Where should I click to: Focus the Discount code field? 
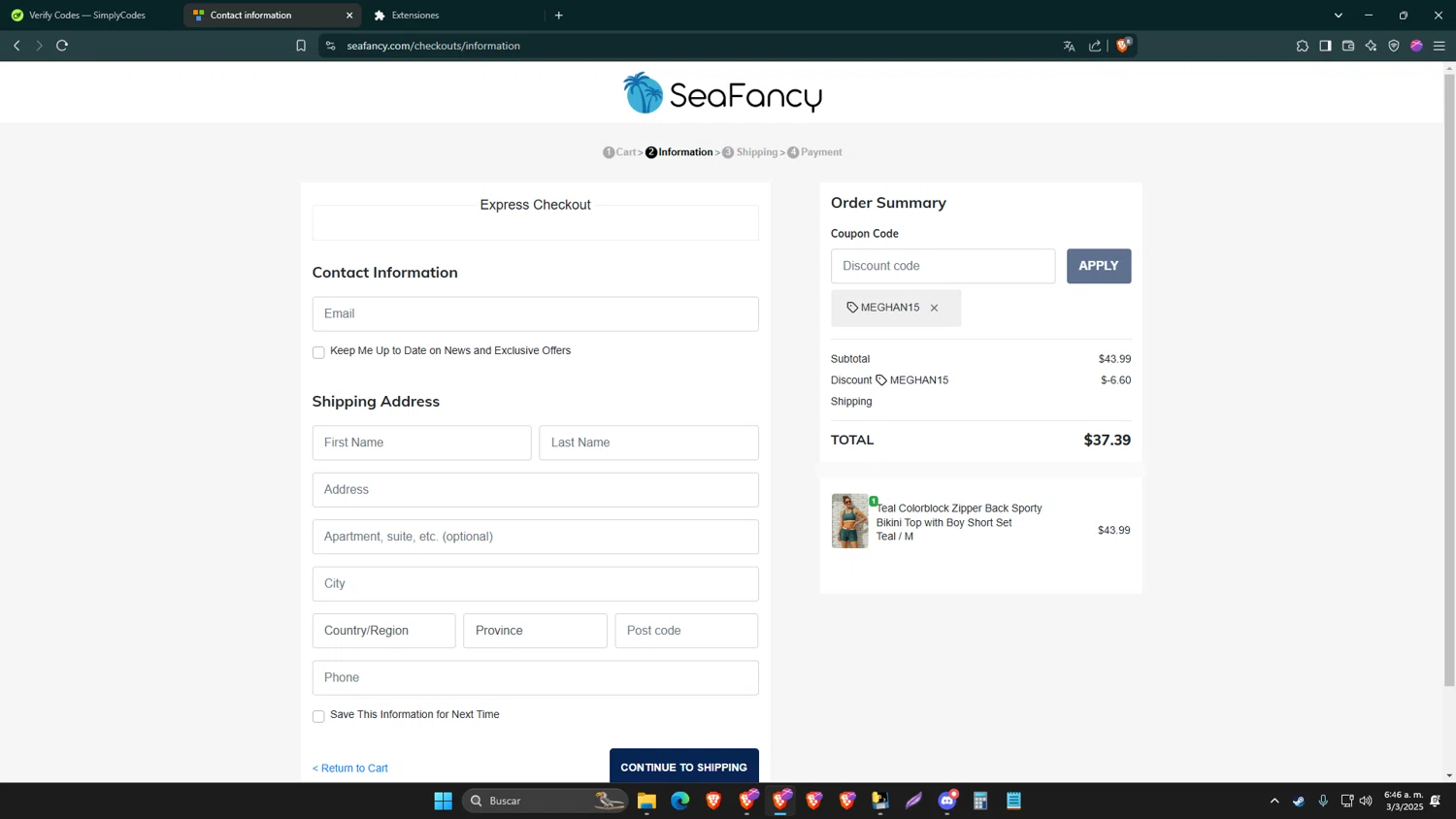pyautogui.click(x=943, y=266)
